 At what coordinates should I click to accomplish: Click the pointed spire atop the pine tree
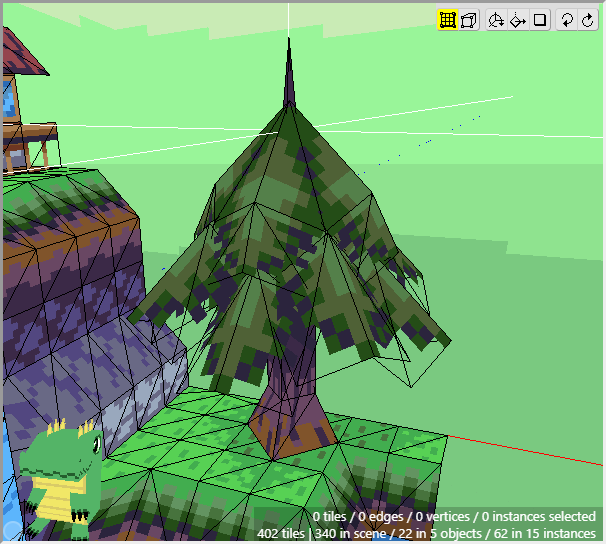[x=289, y=75]
